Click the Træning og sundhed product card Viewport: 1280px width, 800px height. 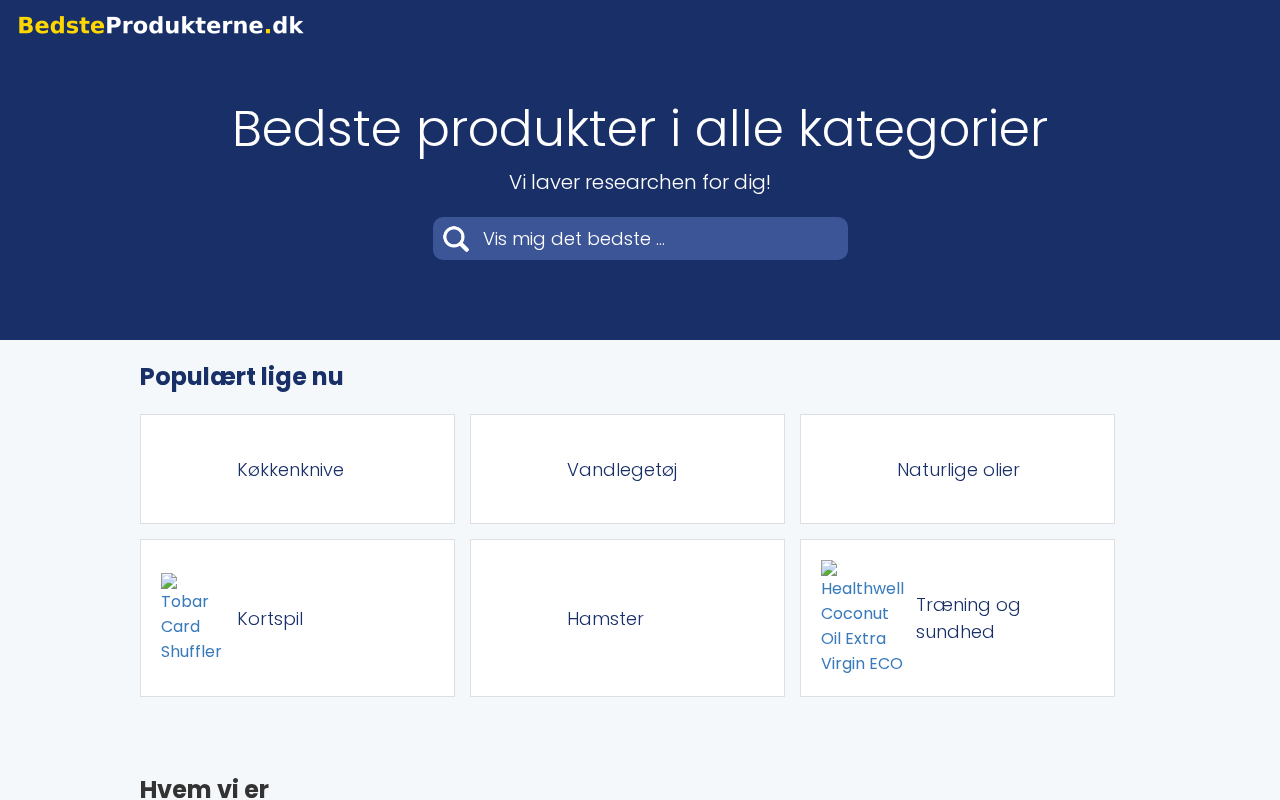coord(957,618)
